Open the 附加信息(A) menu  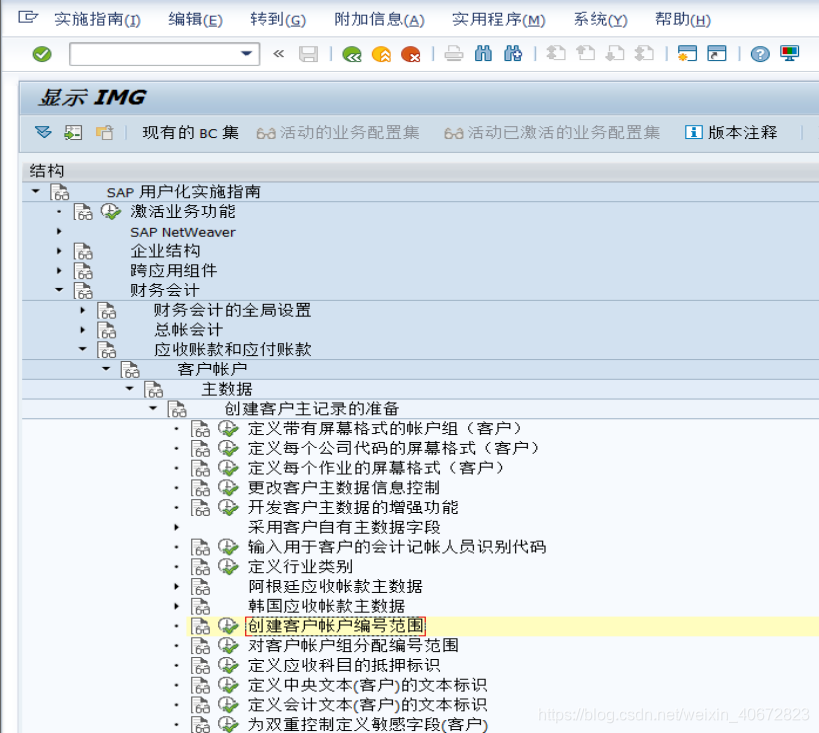click(x=379, y=20)
